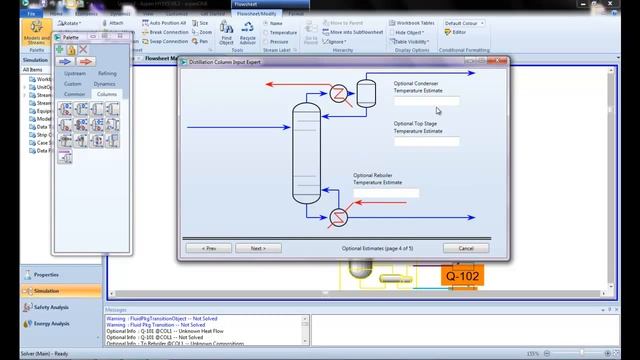Open the Refining palette tab

click(x=107, y=73)
